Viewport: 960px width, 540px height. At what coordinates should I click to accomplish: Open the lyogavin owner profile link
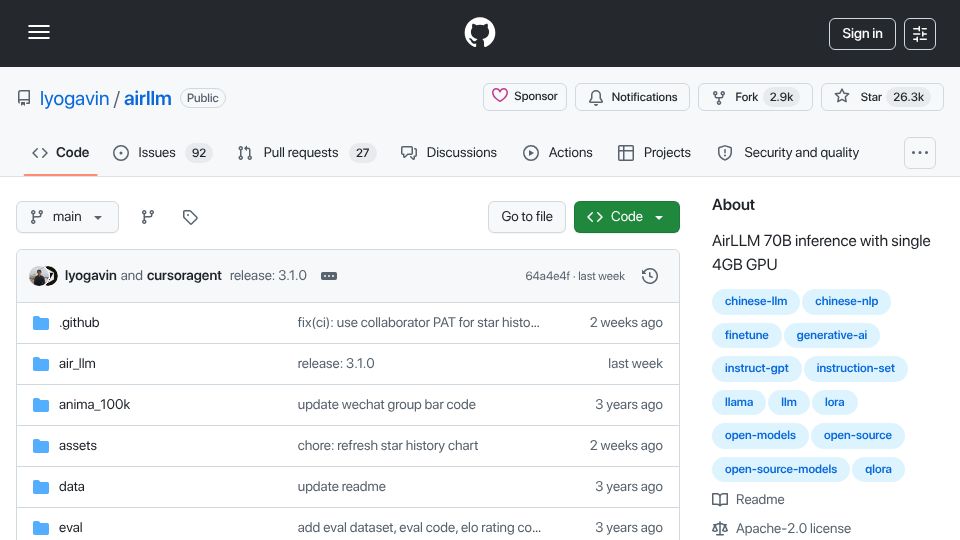74,99
